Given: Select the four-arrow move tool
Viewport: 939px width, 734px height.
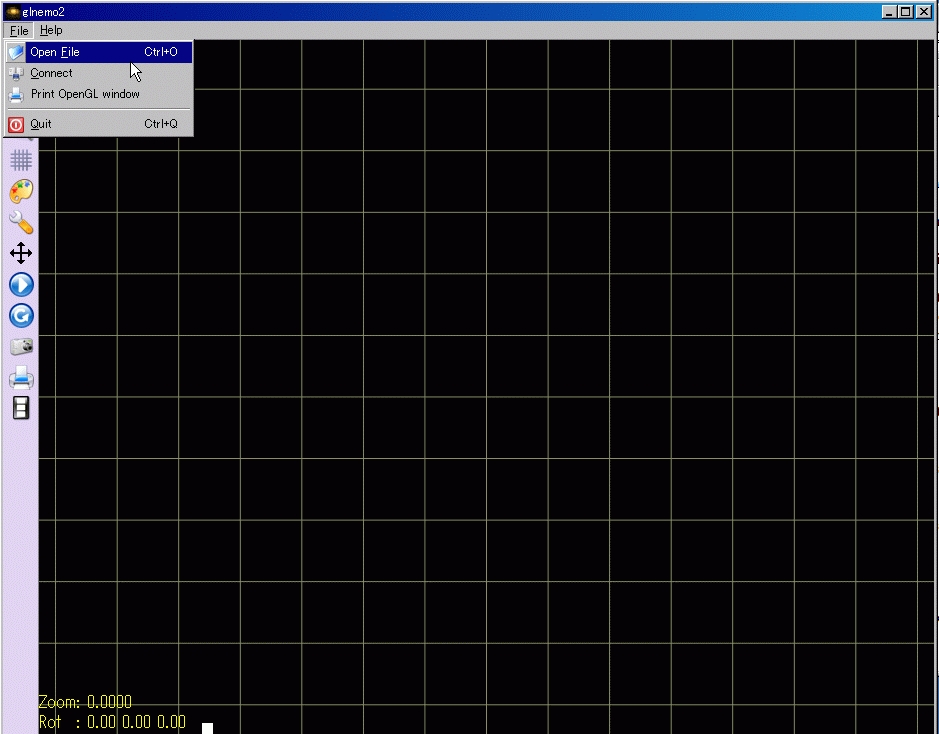Looking at the screenshot, I should pos(21,253).
